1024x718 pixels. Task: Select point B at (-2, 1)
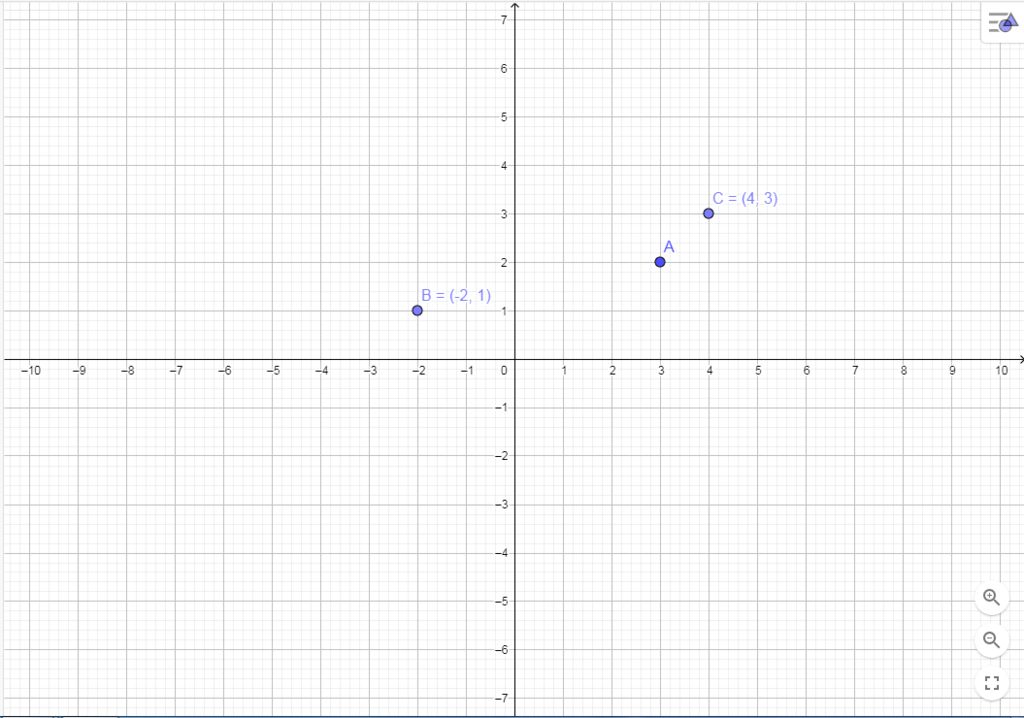[x=417, y=310]
